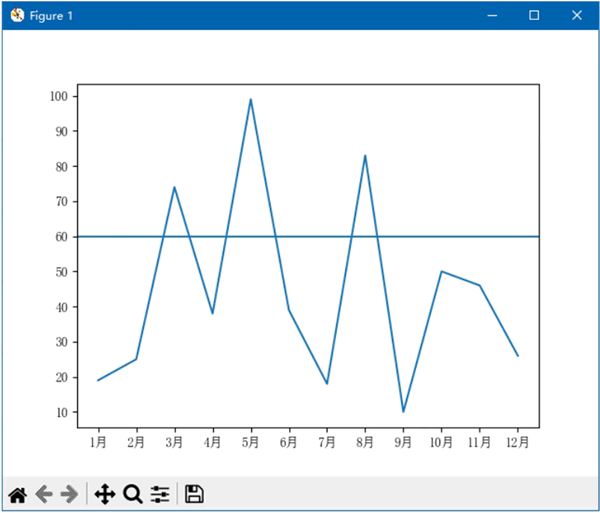
Task: Click the y-axis label 100
Action: coord(59,96)
